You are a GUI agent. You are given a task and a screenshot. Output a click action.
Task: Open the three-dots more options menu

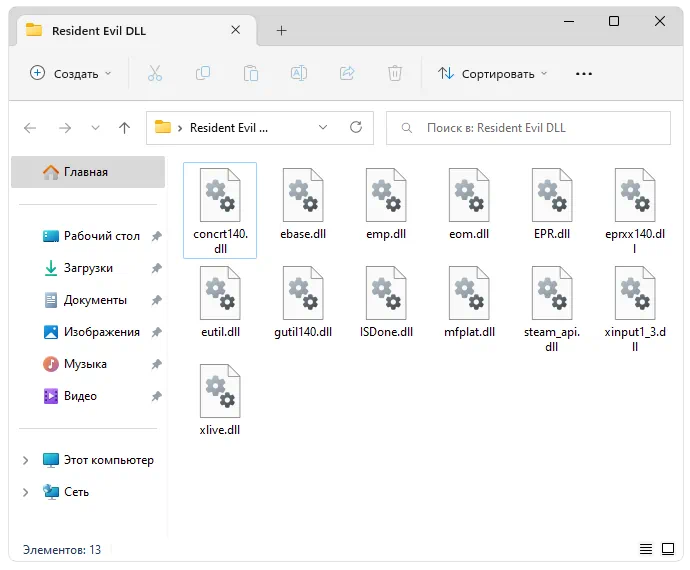(584, 74)
